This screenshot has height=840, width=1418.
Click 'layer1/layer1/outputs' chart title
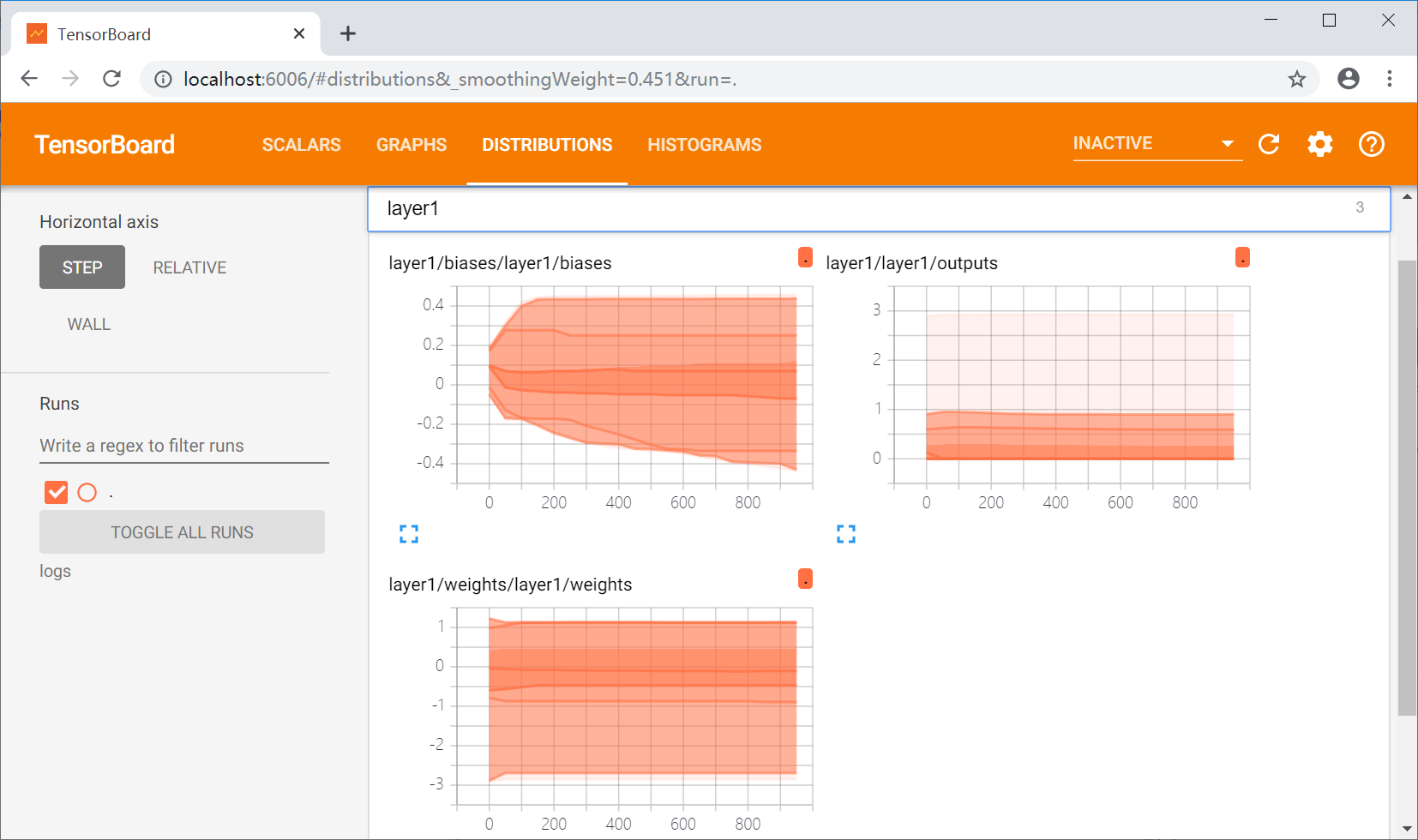point(911,263)
